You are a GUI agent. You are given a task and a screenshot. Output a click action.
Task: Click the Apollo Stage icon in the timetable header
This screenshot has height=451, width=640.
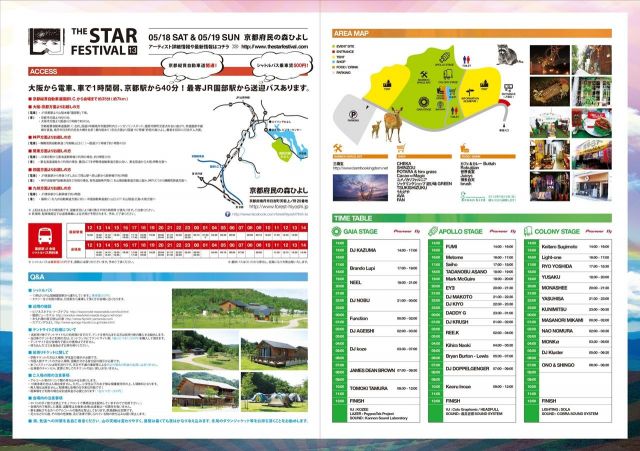coord(433,231)
